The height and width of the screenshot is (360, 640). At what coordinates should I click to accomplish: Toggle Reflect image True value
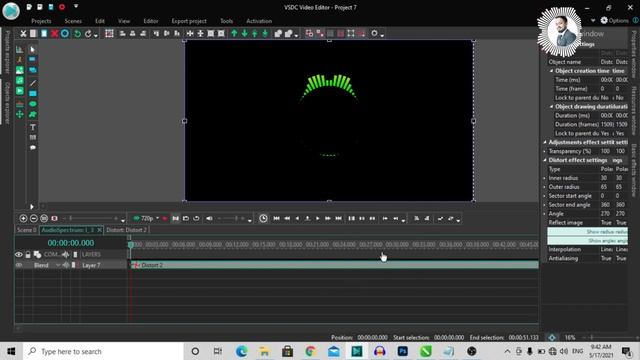tap(607, 222)
